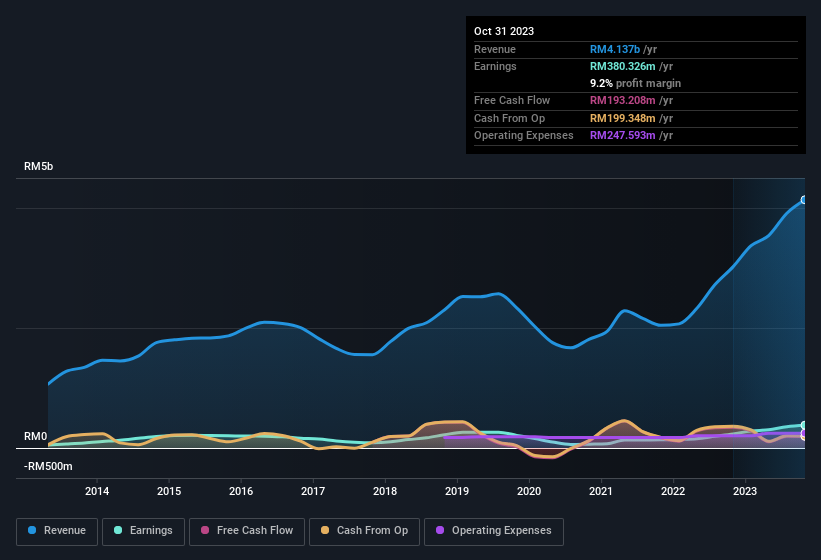Toggle the Free Cash Flow legend item
This screenshot has width=821, height=560.
[x=244, y=531]
